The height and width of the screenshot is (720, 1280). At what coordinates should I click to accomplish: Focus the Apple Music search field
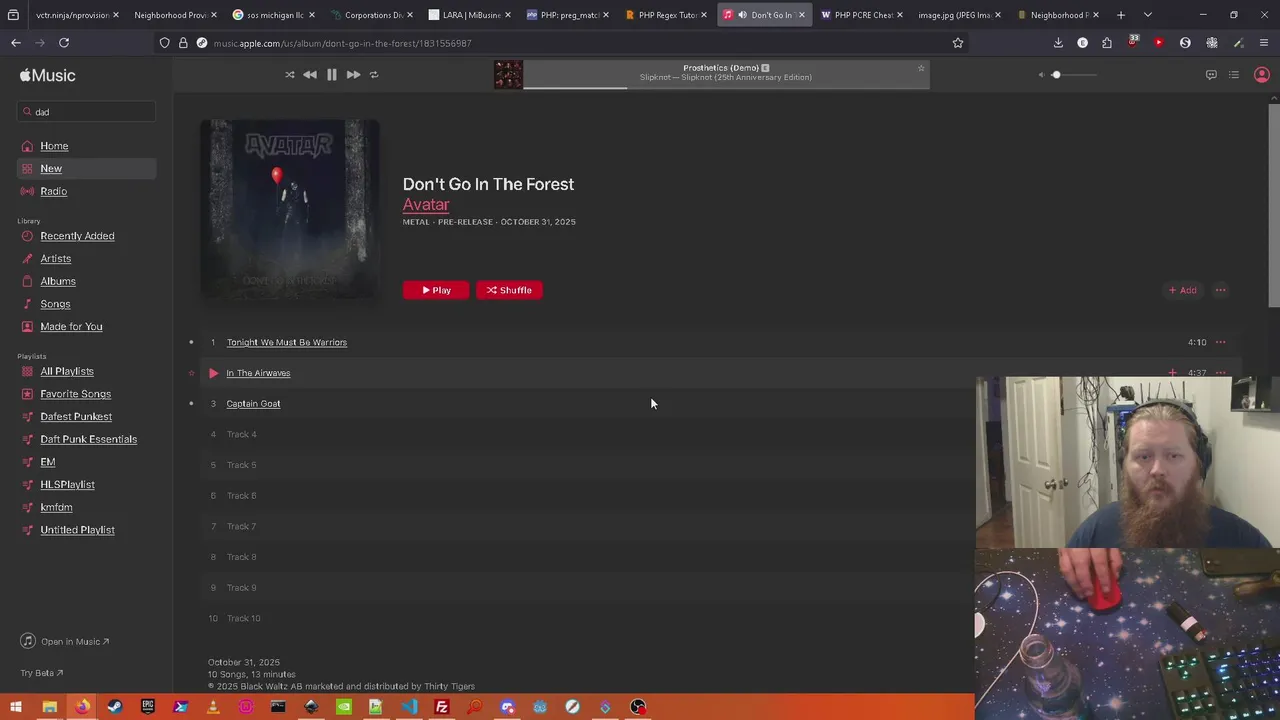[86, 112]
